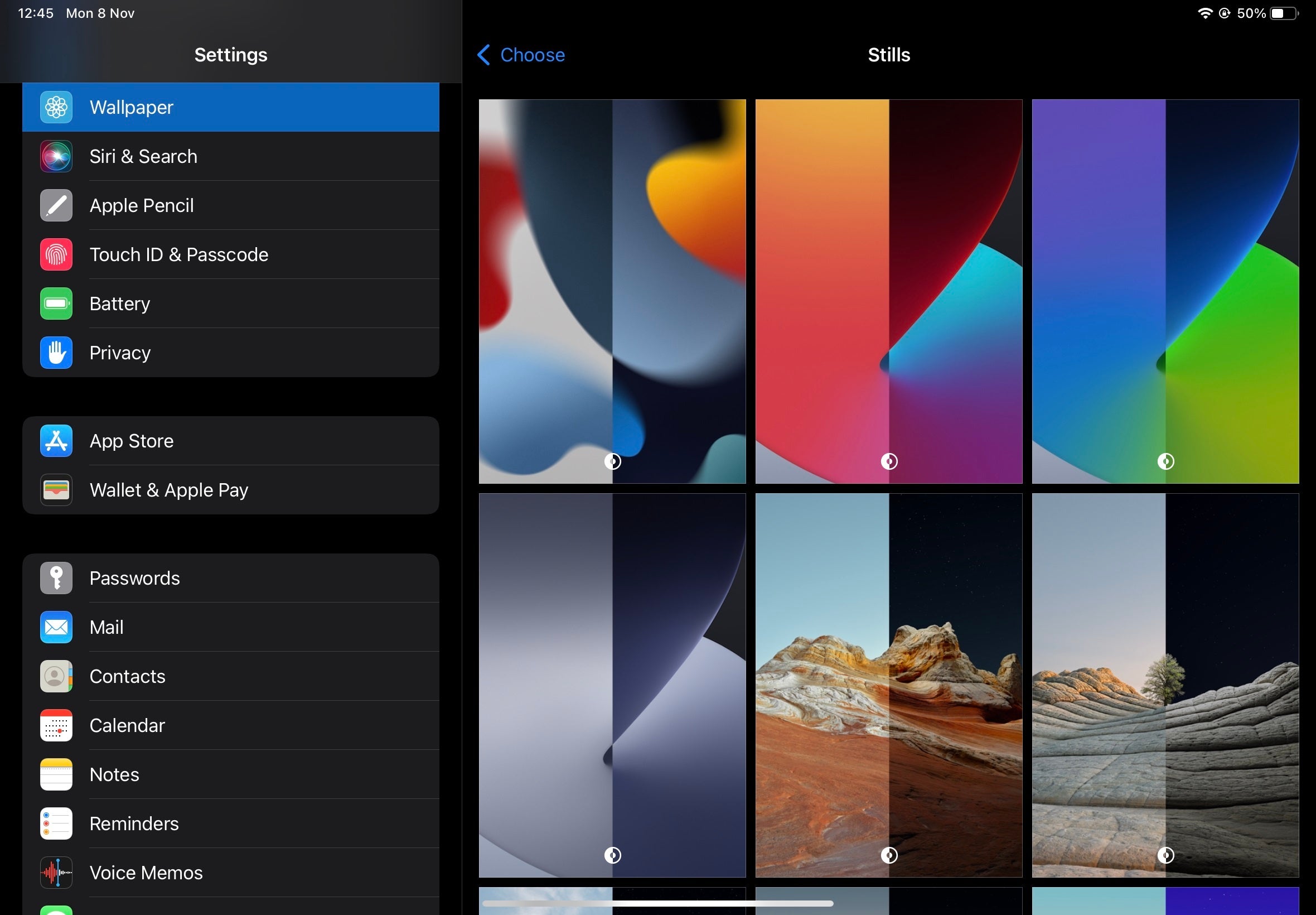Screen dimensions: 1316x915
Task: Tap the Calendar icon
Action: (56, 725)
